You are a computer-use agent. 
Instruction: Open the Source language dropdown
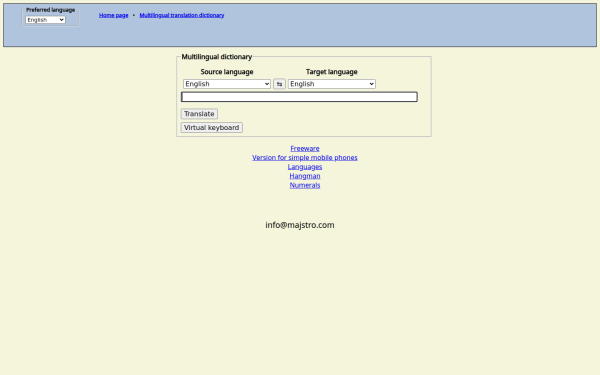[227, 84]
